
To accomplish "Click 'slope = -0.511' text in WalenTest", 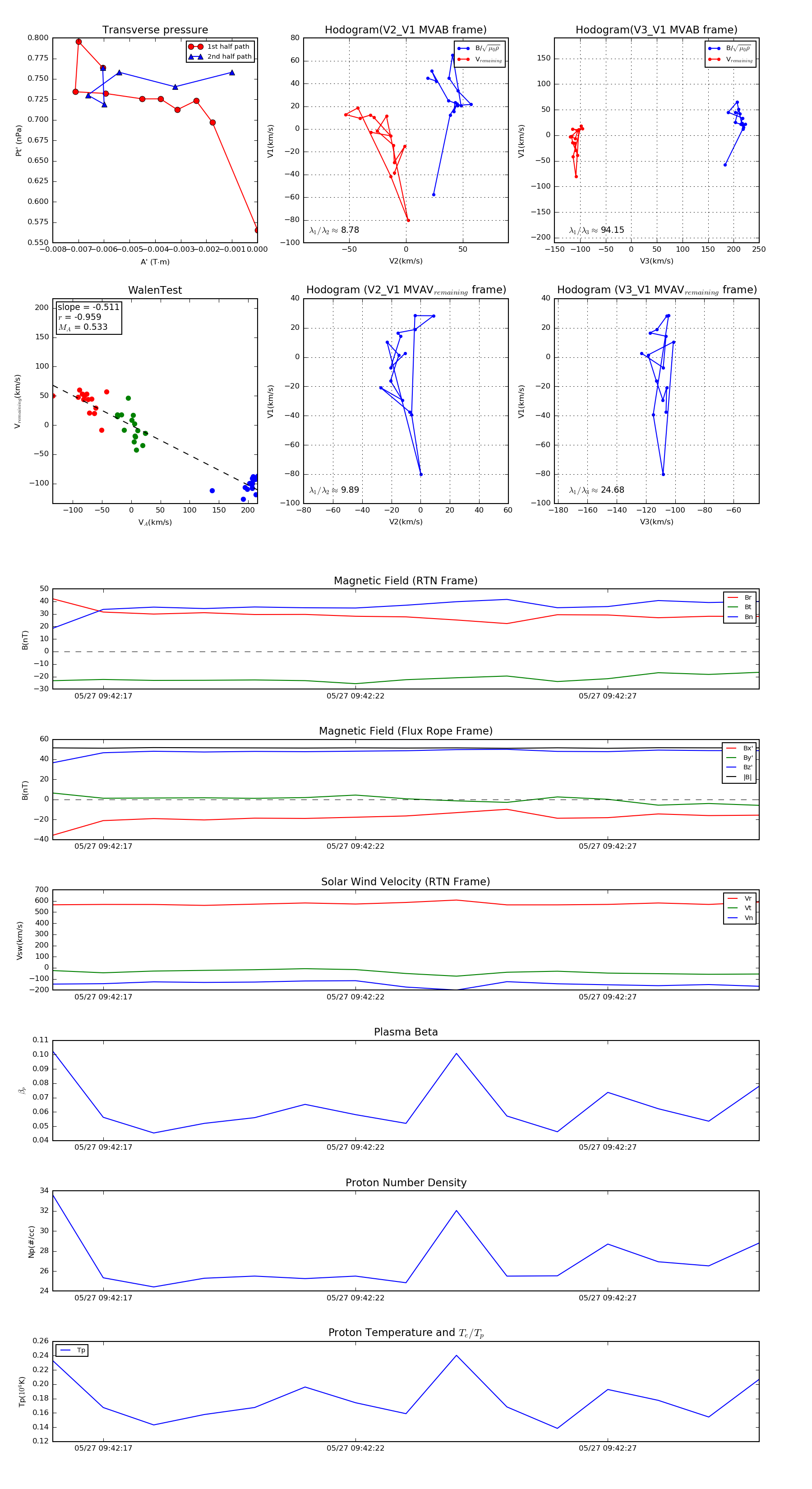I will point(88,307).
